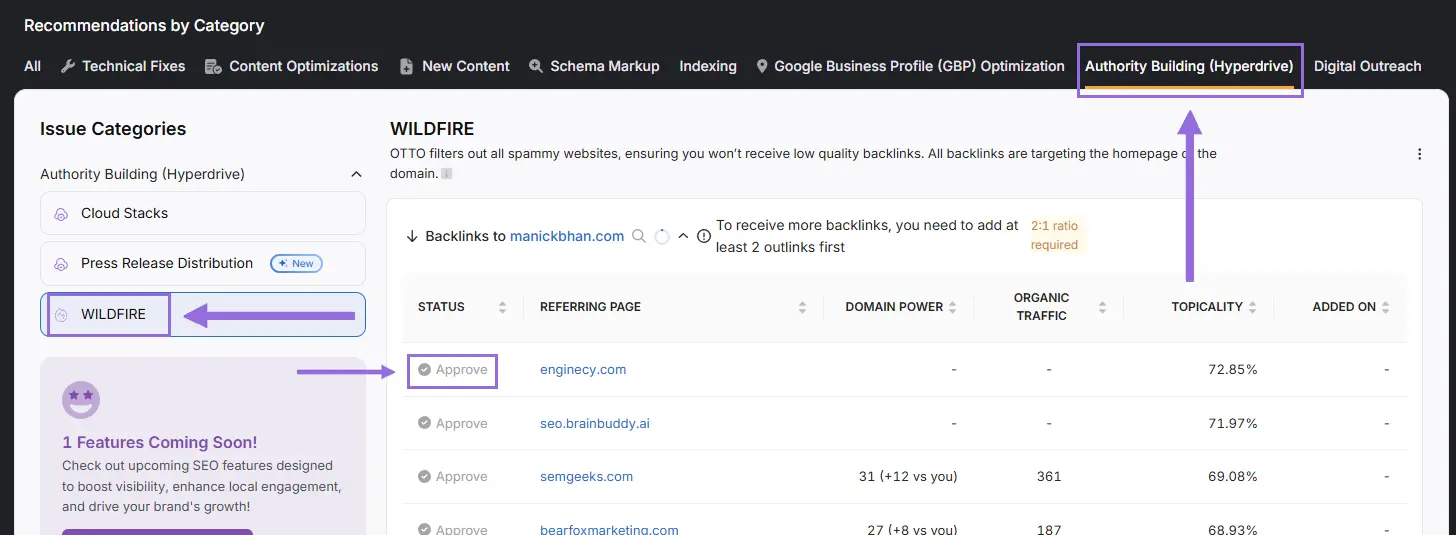Open the three-dot options menu for WILDFIRE
The width and height of the screenshot is (1456, 535).
1419,154
